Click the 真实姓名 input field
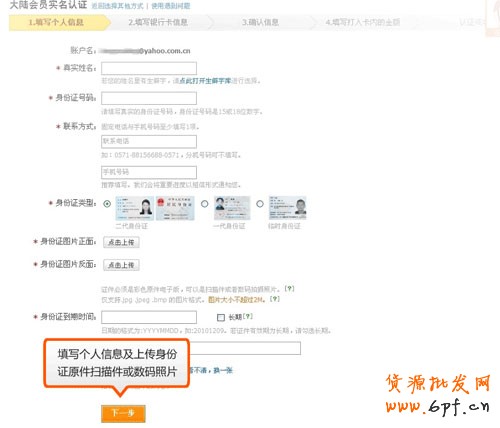The image size is (500, 428). click(x=149, y=68)
